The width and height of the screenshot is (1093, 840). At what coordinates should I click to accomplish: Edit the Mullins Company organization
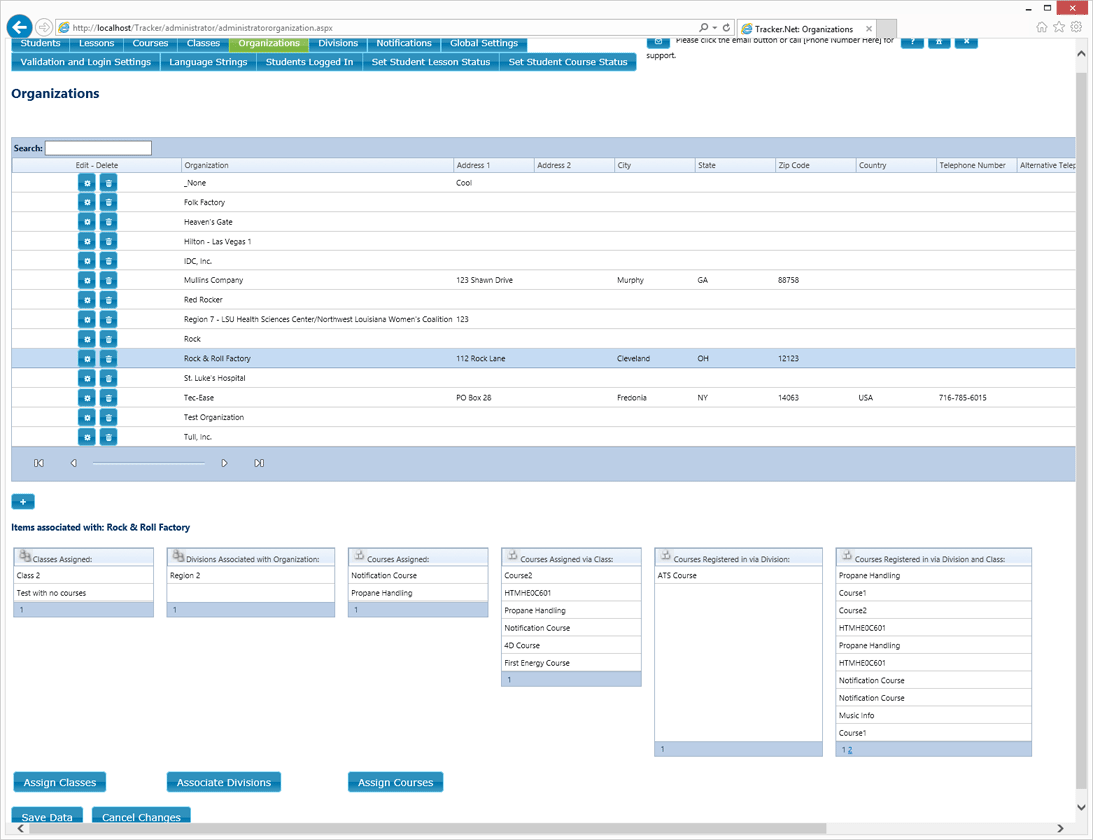click(x=87, y=280)
